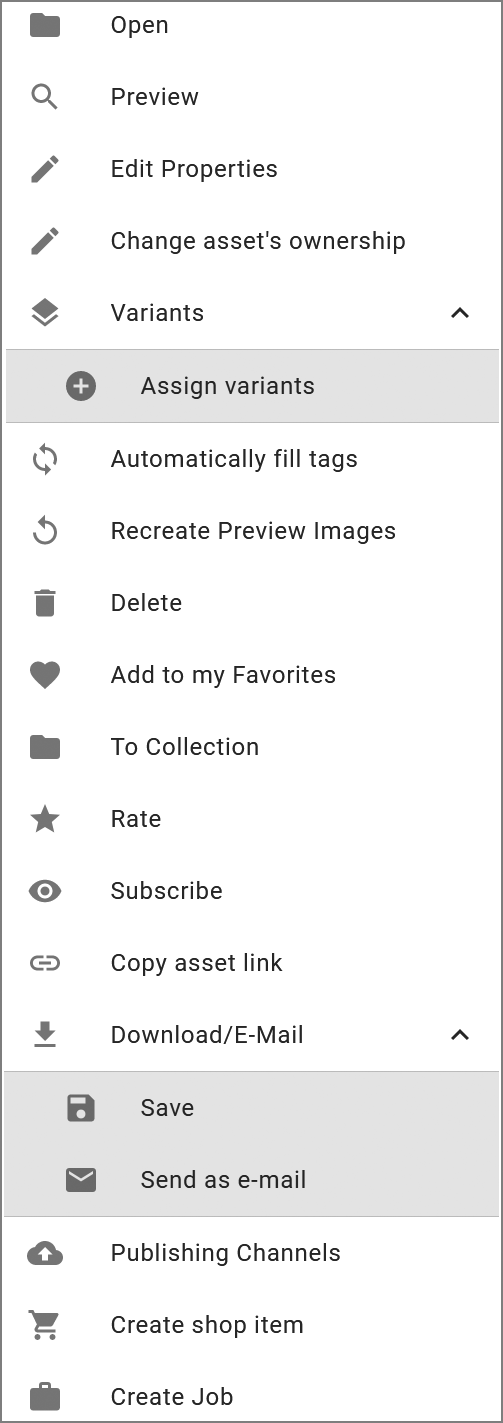Click the layers icon next to Variants
This screenshot has height=1423, width=503.
coord(45,313)
